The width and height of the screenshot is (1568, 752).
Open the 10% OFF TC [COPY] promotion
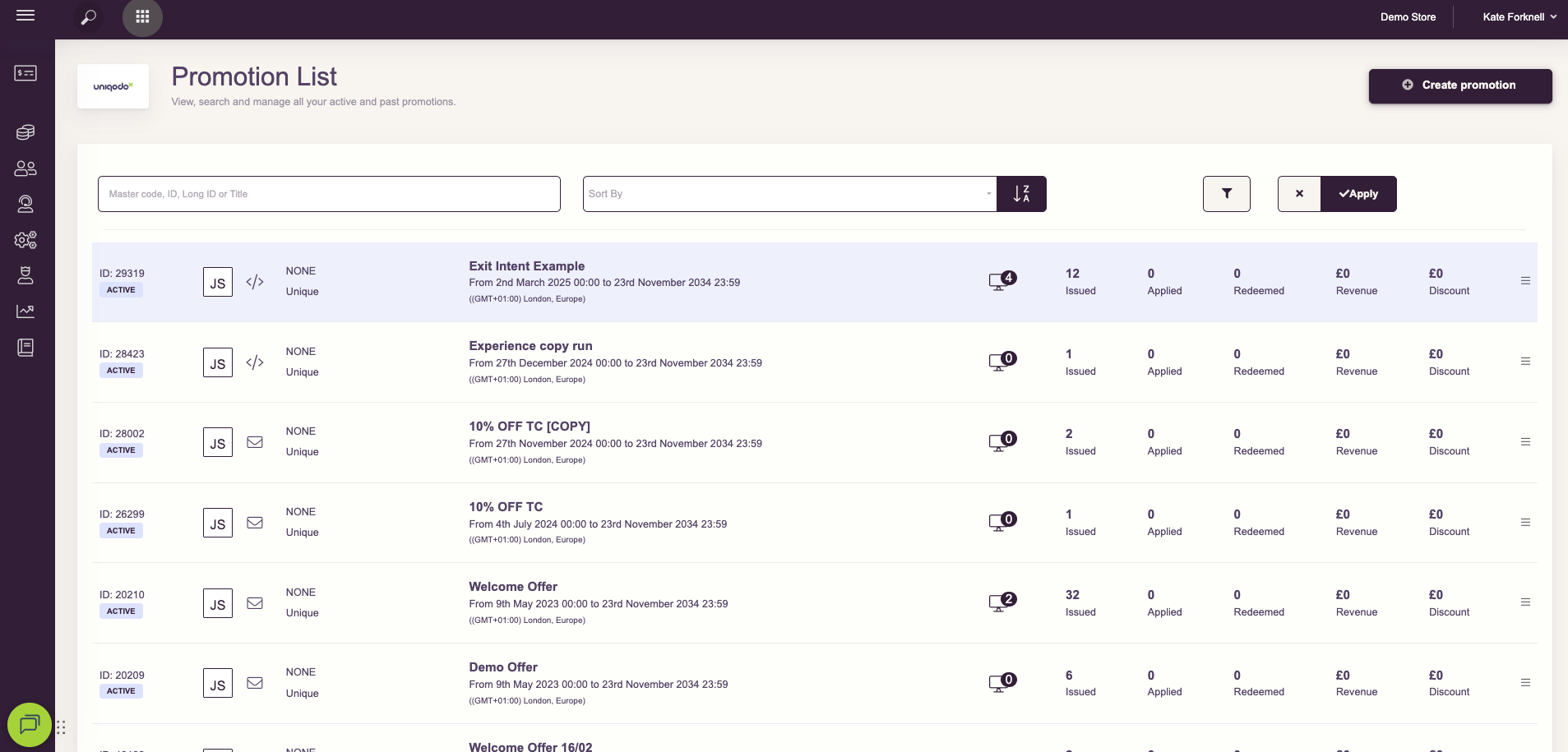(530, 427)
